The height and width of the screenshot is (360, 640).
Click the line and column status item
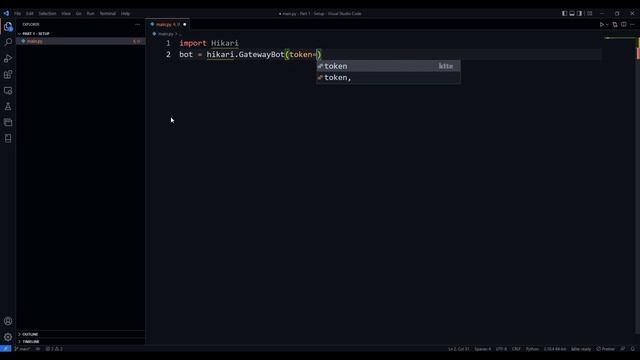click(x=458, y=349)
